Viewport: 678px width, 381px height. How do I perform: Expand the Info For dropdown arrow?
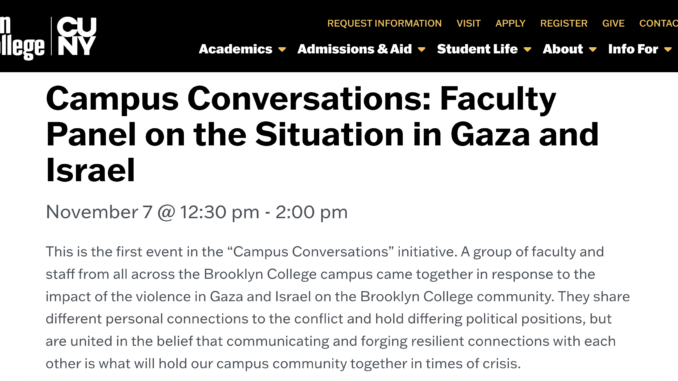668,50
